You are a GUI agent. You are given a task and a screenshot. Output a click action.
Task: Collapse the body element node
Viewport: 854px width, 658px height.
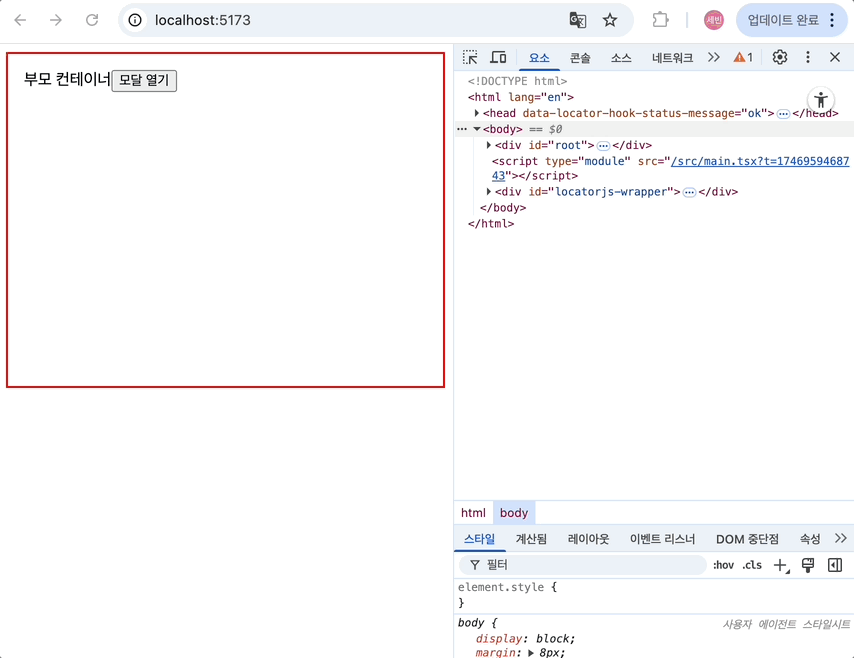point(477,129)
